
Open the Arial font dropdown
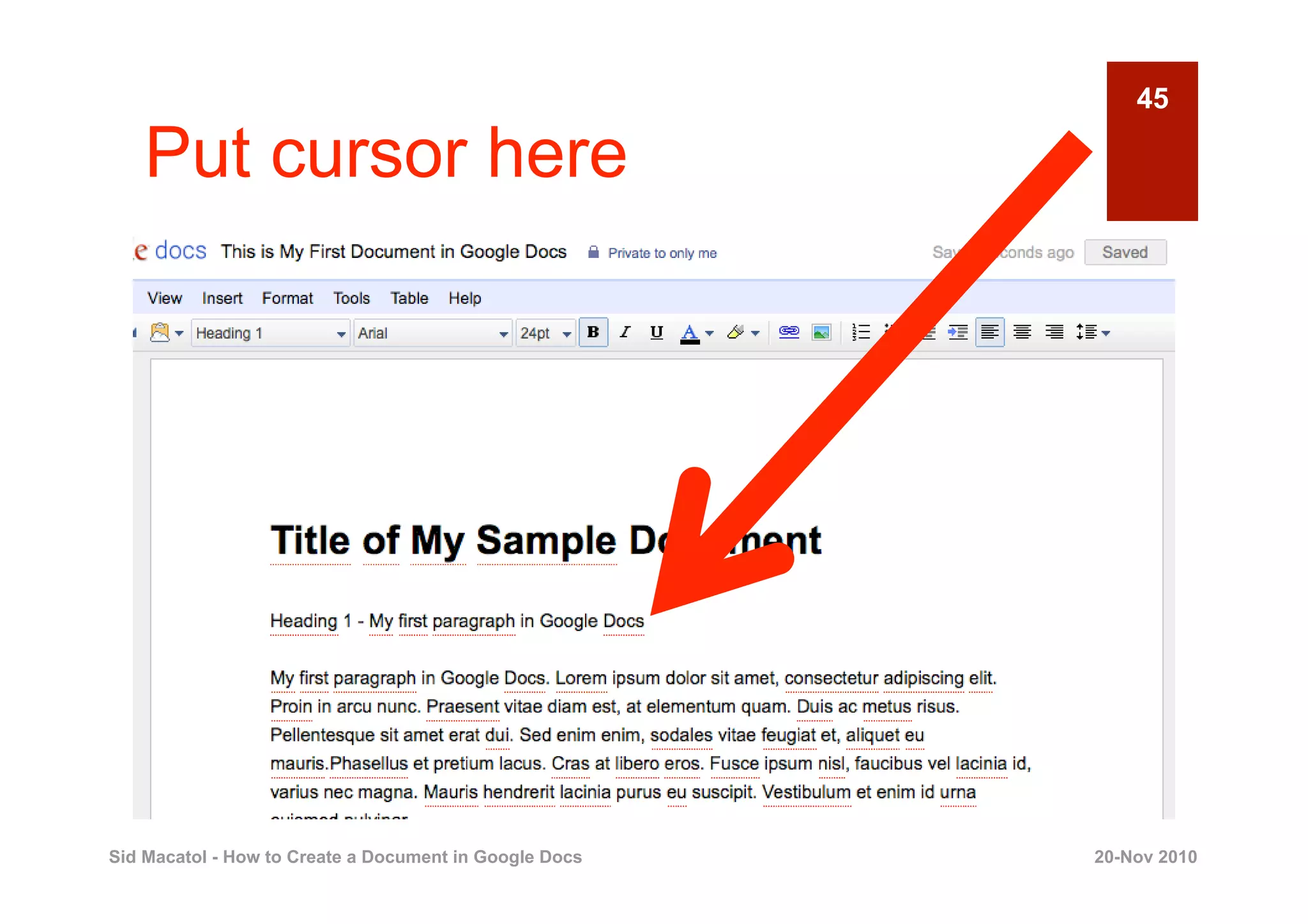433,333
